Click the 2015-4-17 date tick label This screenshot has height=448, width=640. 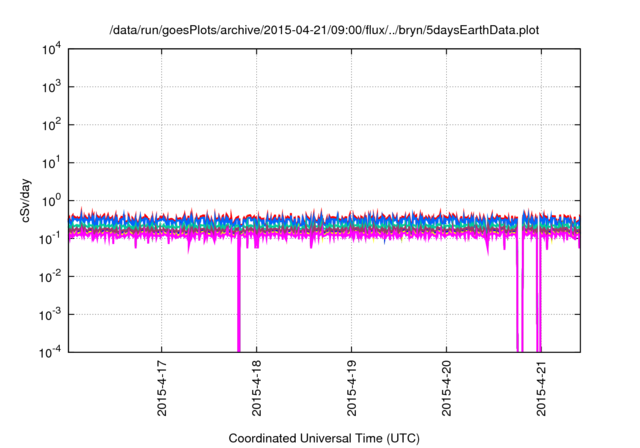pyautogui.click(x=162, y=388)
